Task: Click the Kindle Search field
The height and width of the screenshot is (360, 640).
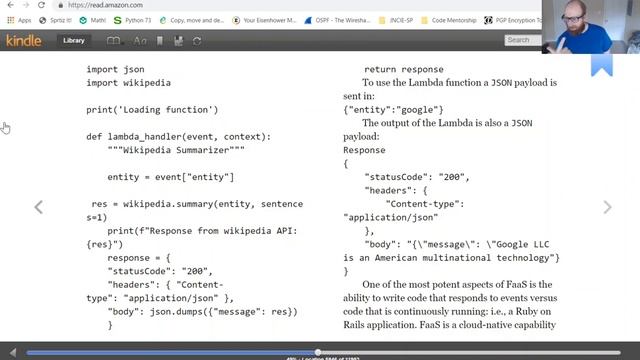Action: 523,40
